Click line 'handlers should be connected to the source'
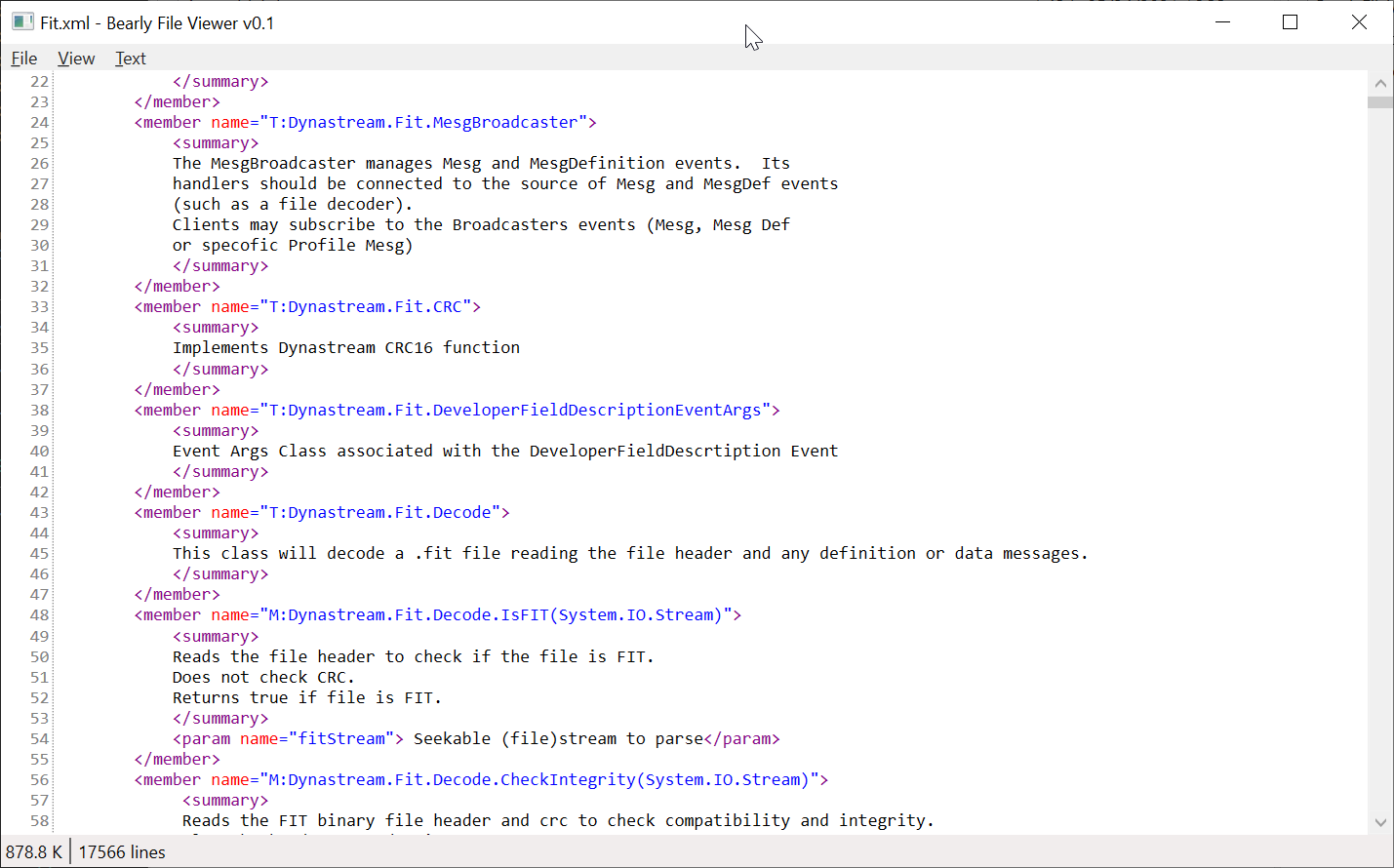This screenshot has height=868, width=1394. click(x=505, y=183)
